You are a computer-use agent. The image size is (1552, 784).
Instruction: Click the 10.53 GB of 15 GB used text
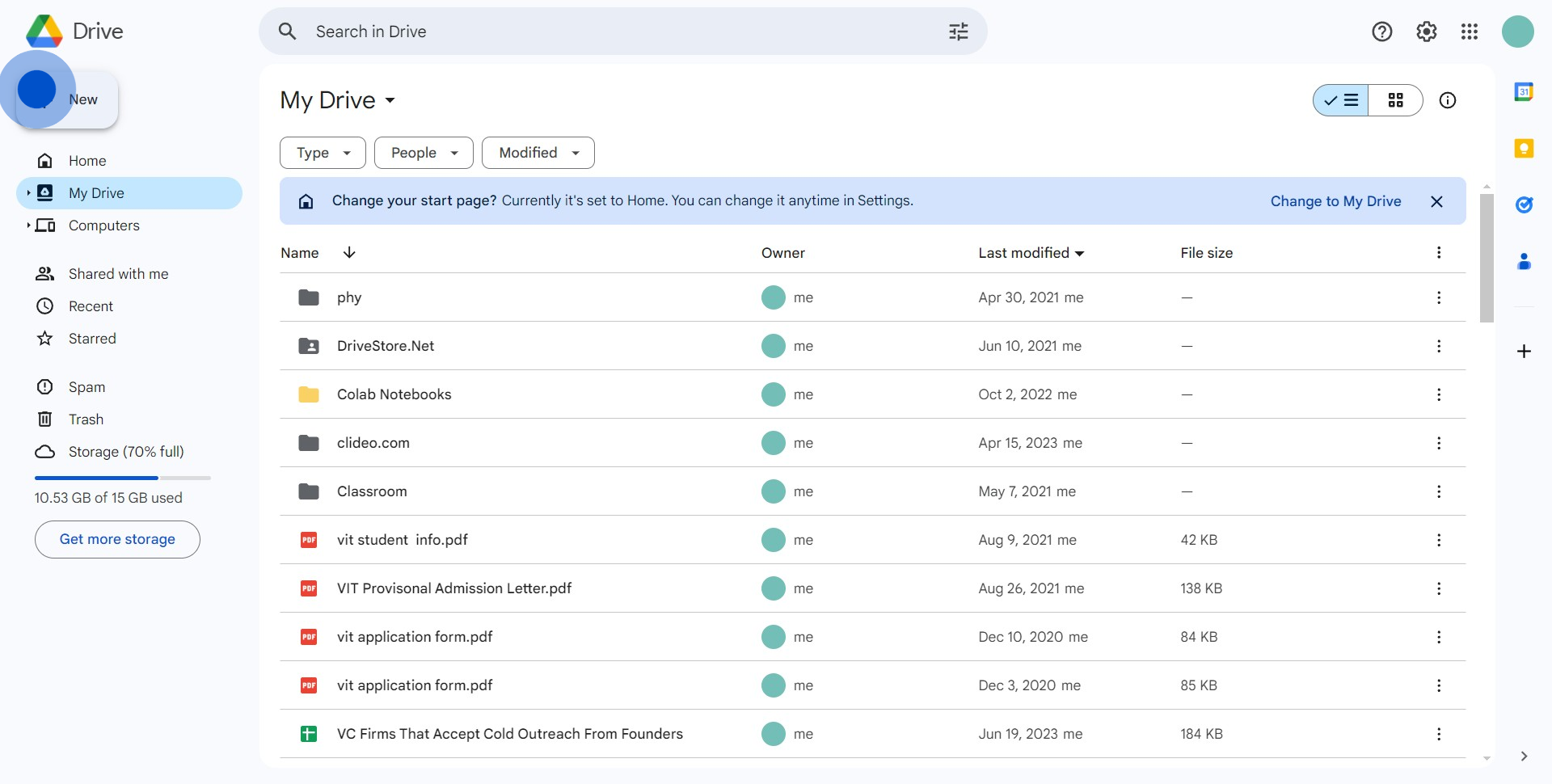click(x=108, y=498)
